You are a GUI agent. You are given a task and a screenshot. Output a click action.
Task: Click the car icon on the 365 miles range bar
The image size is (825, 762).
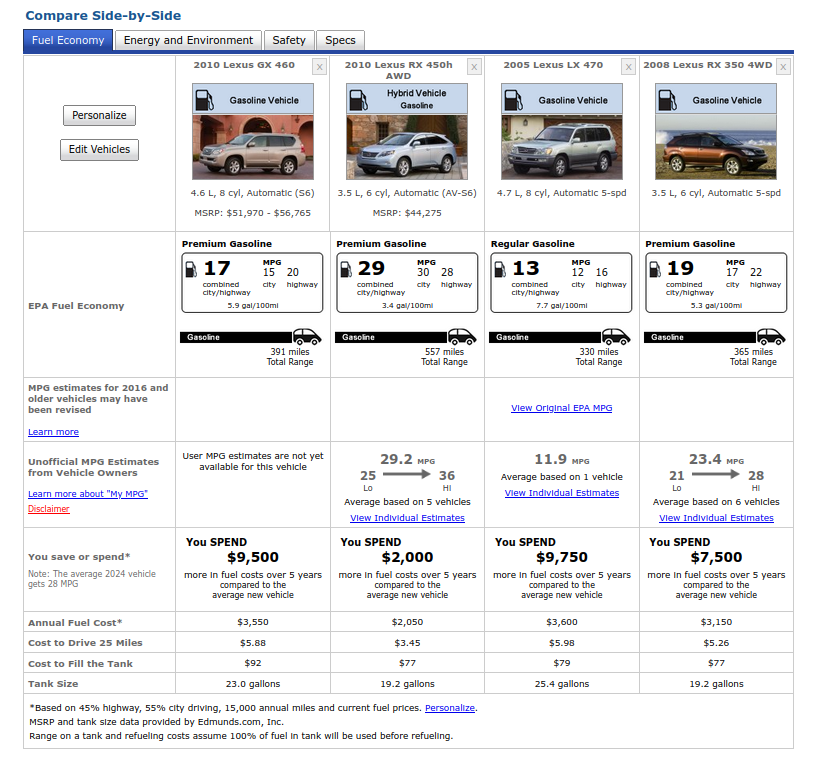(771, 336)
